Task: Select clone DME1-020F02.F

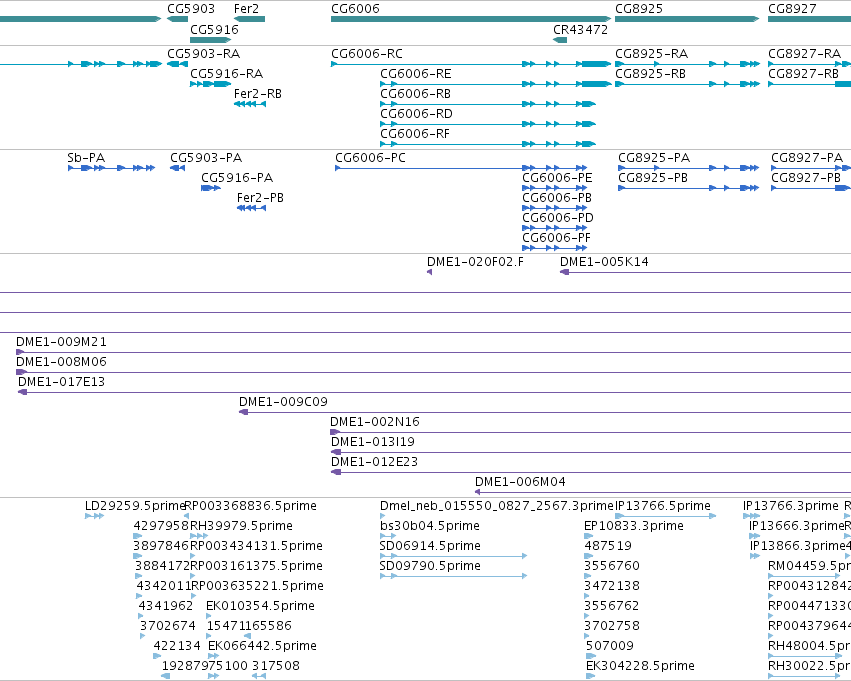Action: tap(475, 262)
